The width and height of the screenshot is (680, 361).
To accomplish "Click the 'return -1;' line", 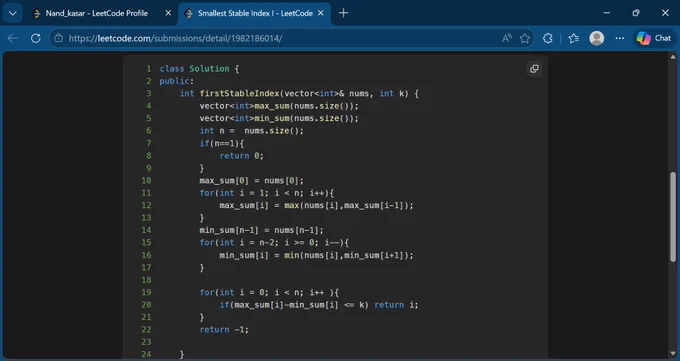I will pos(224,330).
